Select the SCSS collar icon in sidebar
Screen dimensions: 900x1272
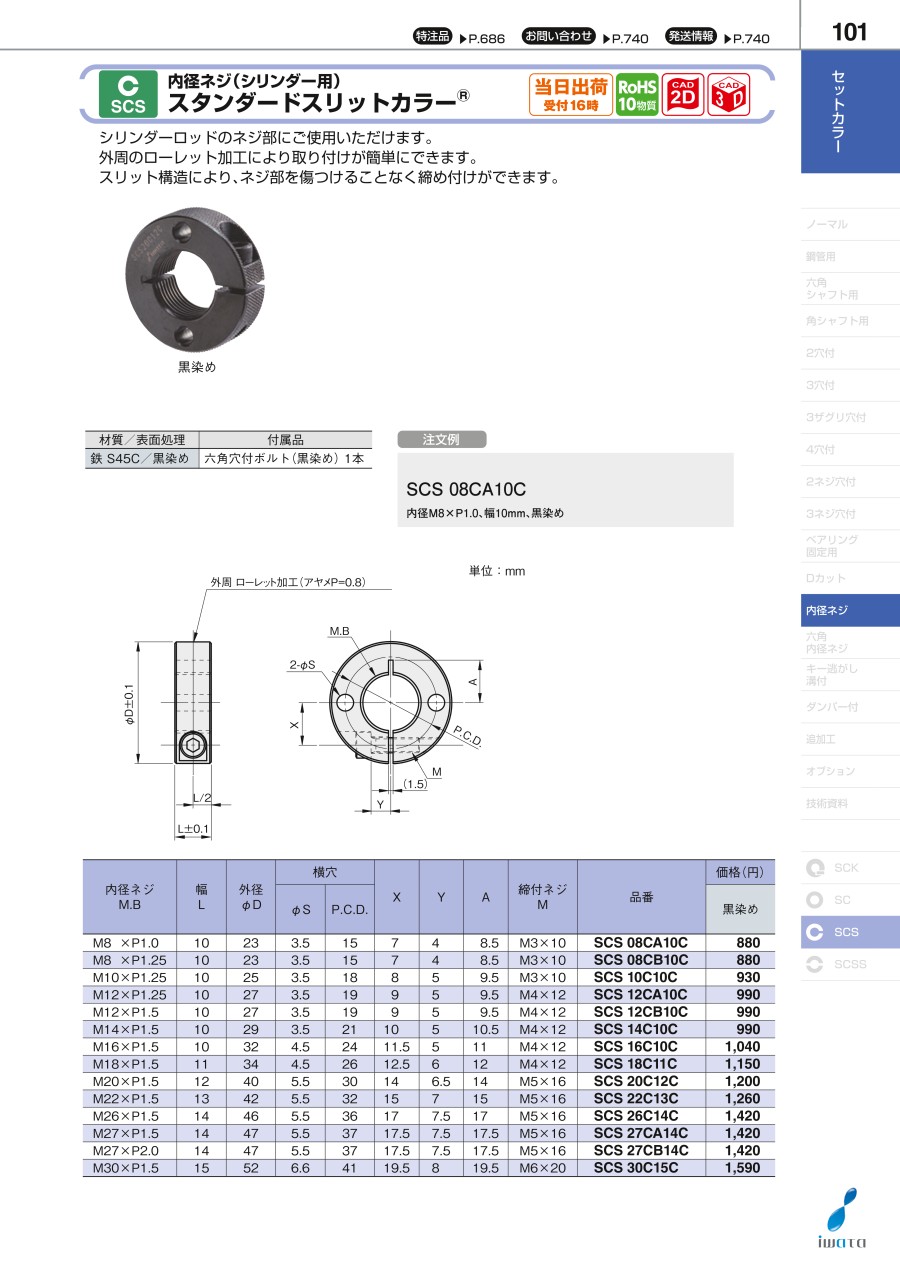(x=816, y=964)
